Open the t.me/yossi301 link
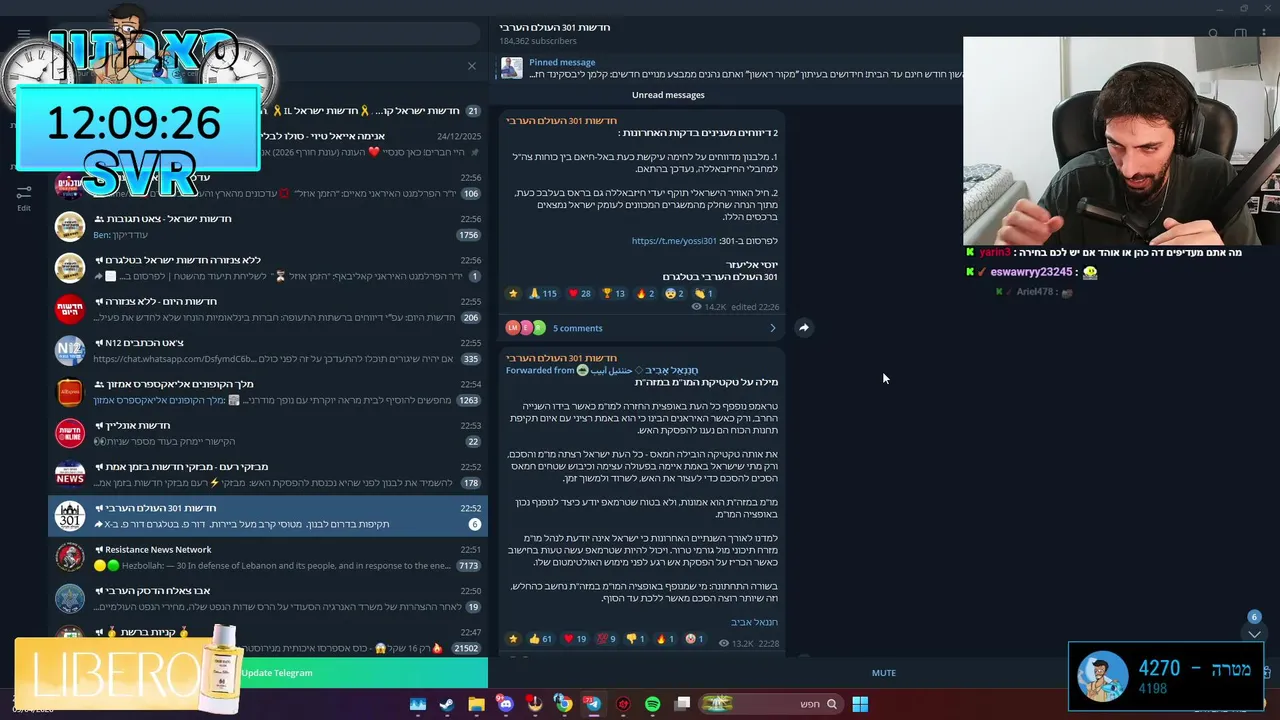Screen dimensions: 1280x720 (674, 241)
